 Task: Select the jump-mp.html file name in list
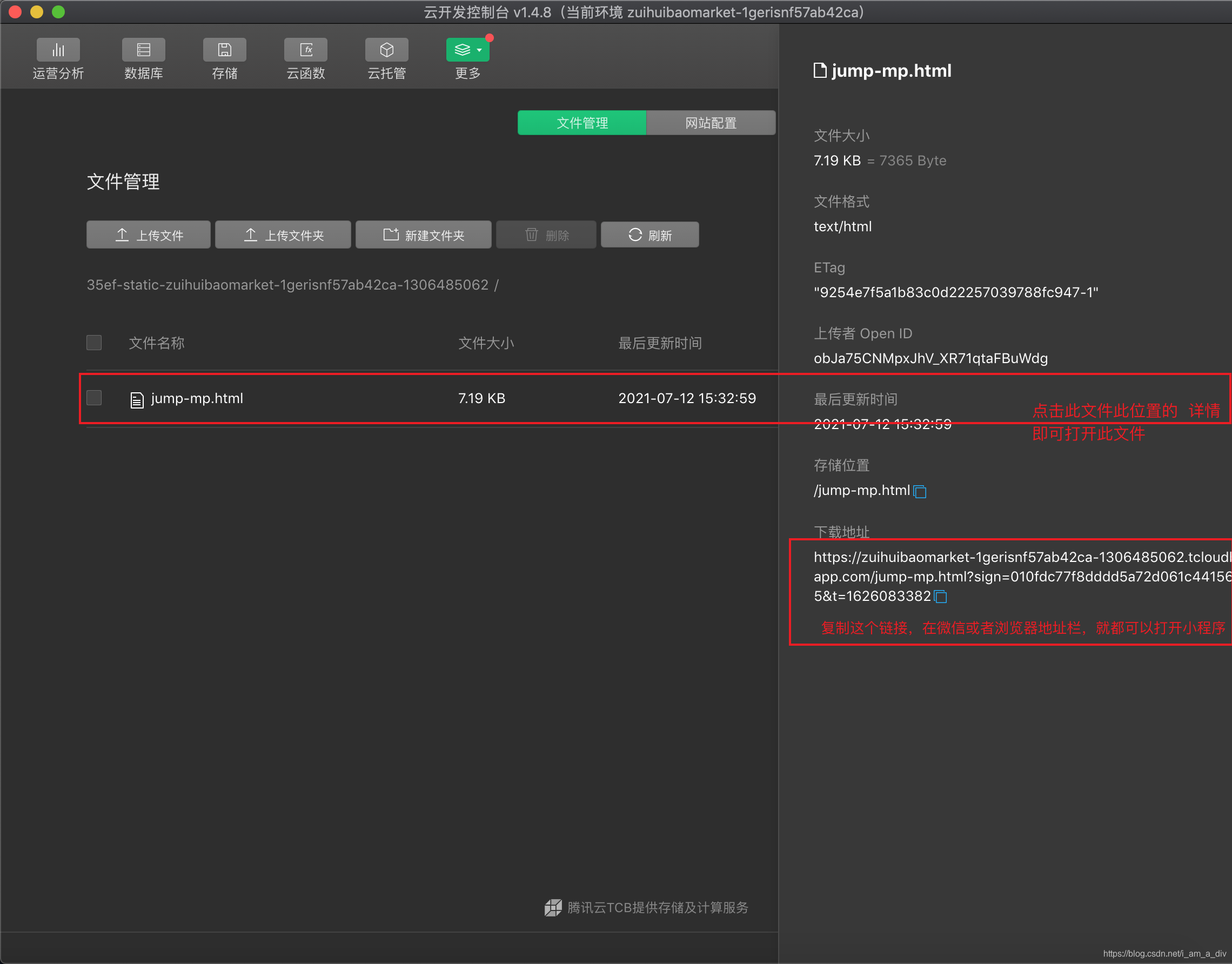pos(197,398)
